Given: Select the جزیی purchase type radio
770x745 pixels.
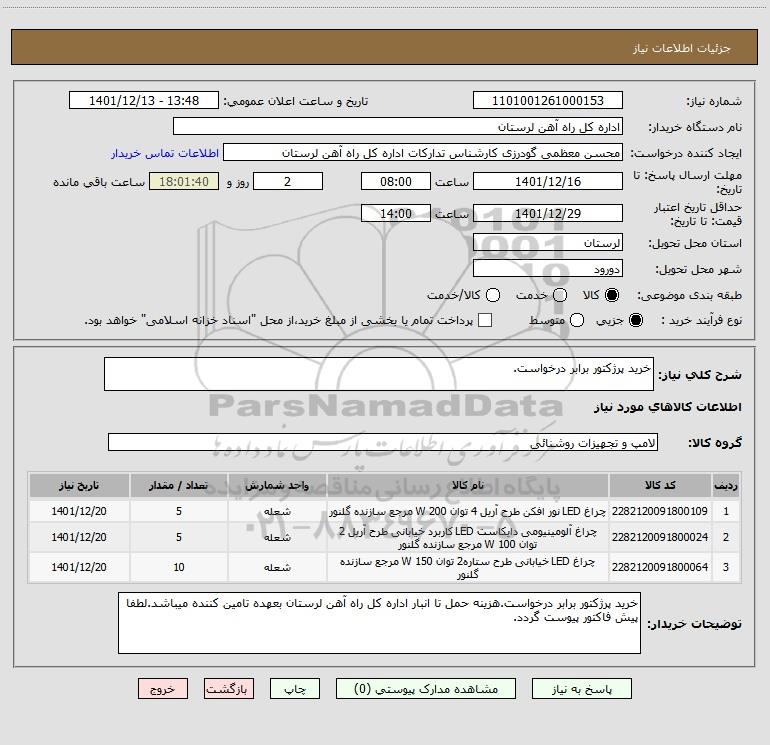Looking at the screenshot, I should (635, 320).
